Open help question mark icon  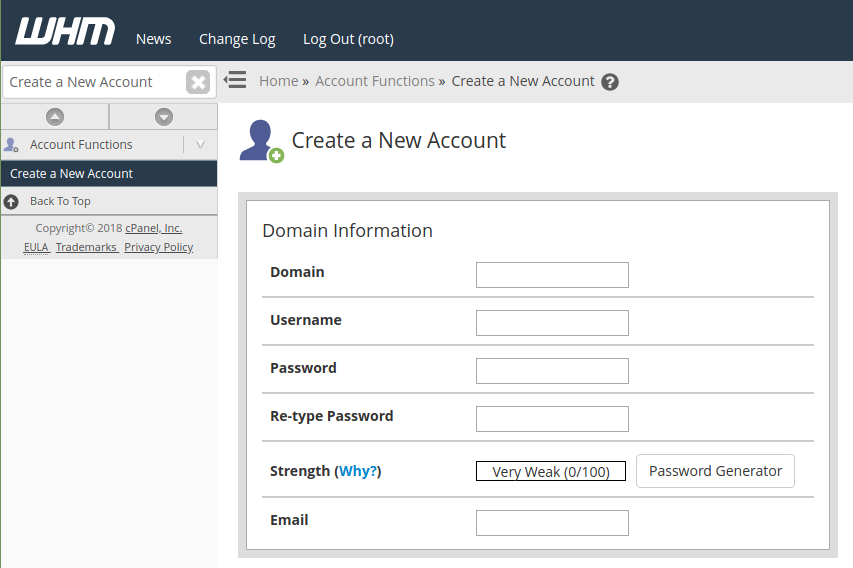coord(610,82)
